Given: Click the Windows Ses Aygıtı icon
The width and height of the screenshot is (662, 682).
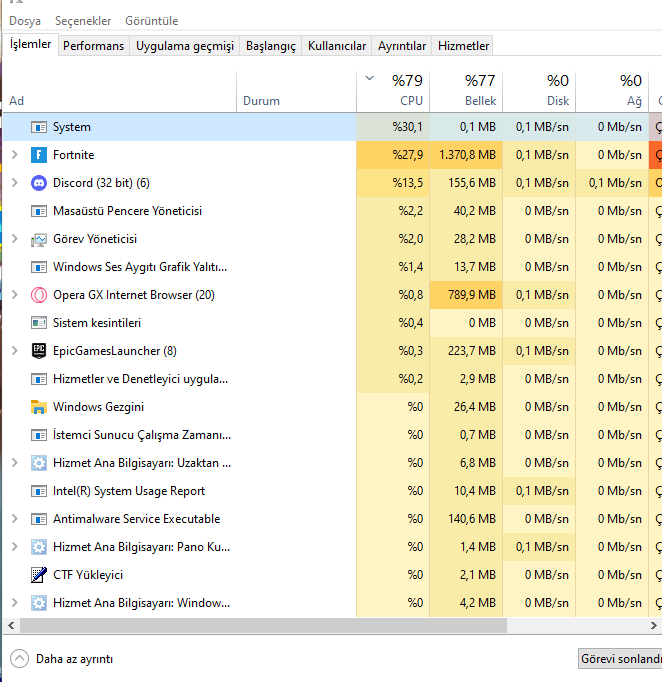Looking at the screenshot, I should point(39,267).
